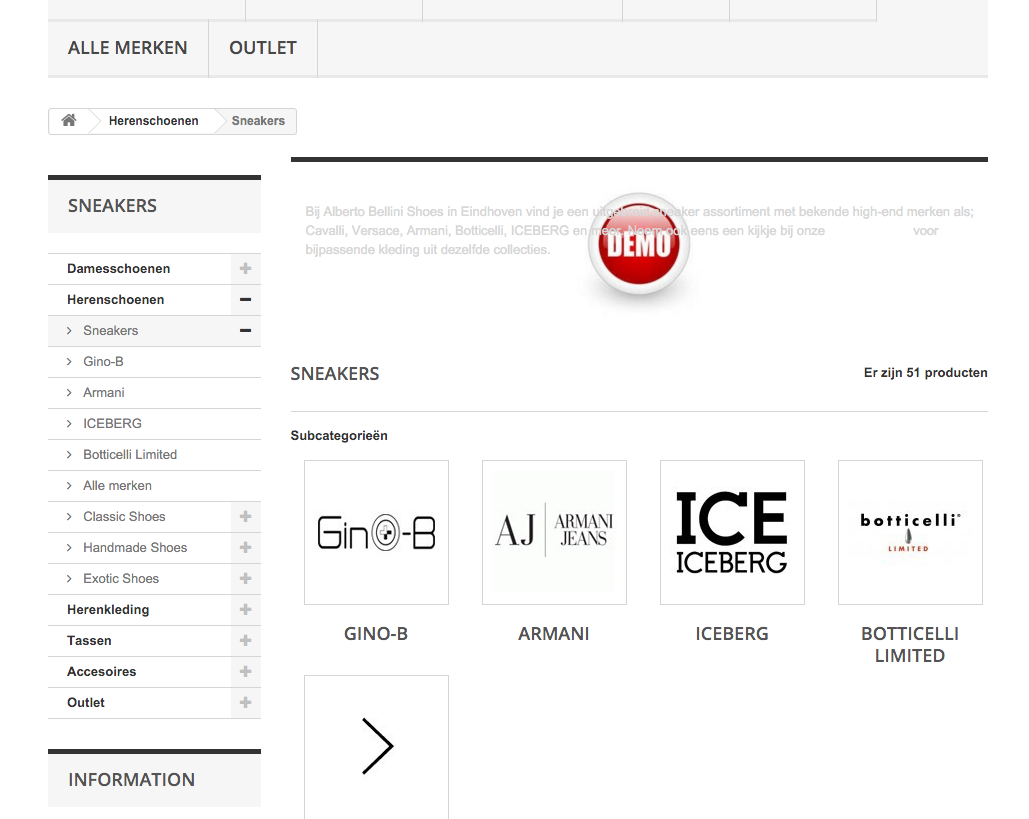Open the OUTLET menu tab
The width and height of the screenshot is (1029, 819).
(x=263, y=48)
